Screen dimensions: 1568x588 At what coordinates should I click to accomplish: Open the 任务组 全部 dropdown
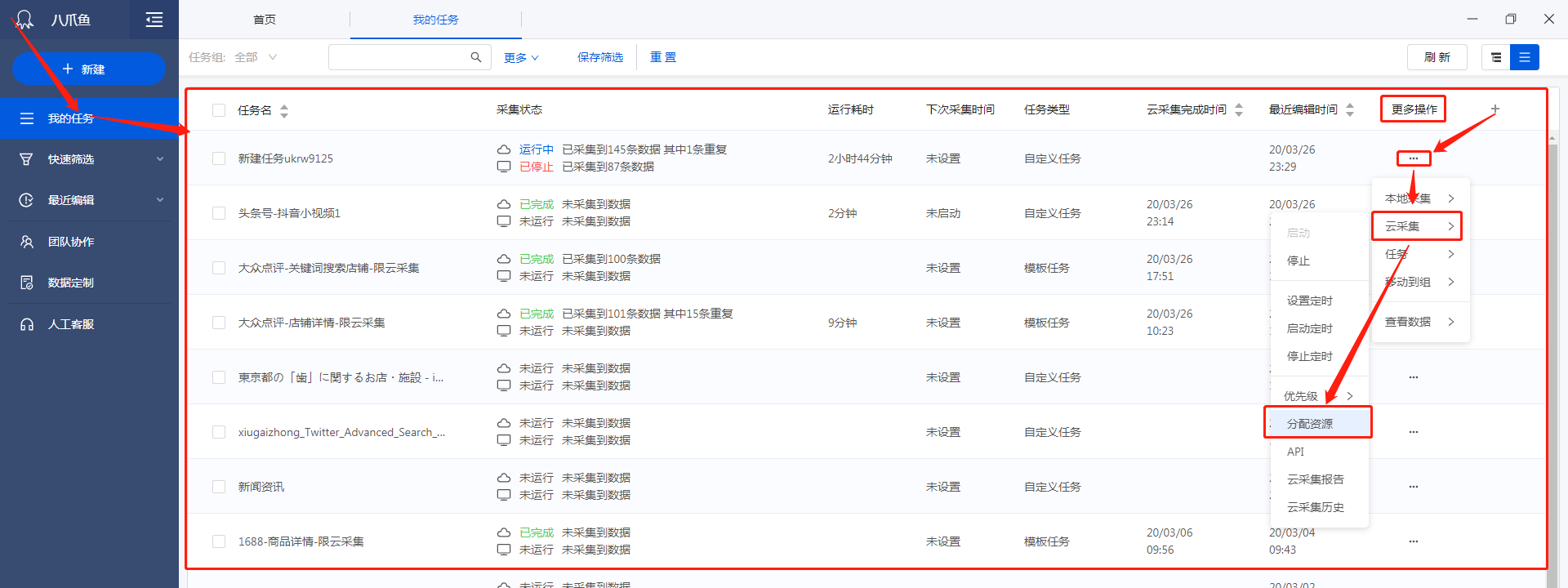(x=256, y=57)
